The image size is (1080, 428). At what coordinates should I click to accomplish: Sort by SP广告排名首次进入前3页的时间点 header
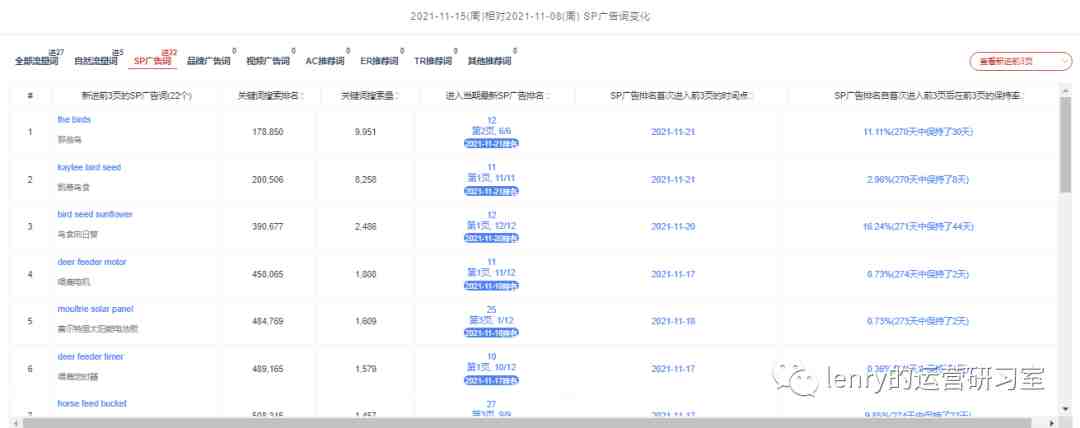point(681,96)
